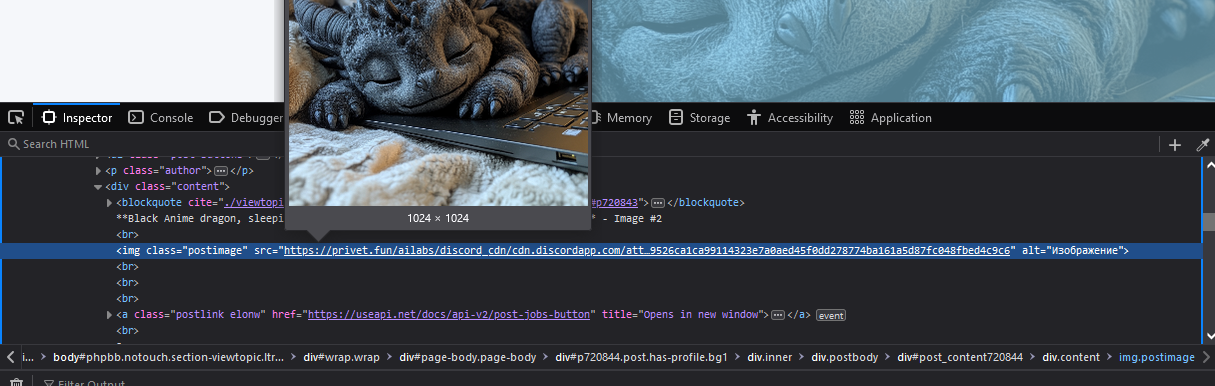Image resolution: width=1215 pixels, height=386 pixels.
Task: Open the Console tab
Action: pos(160,117)
